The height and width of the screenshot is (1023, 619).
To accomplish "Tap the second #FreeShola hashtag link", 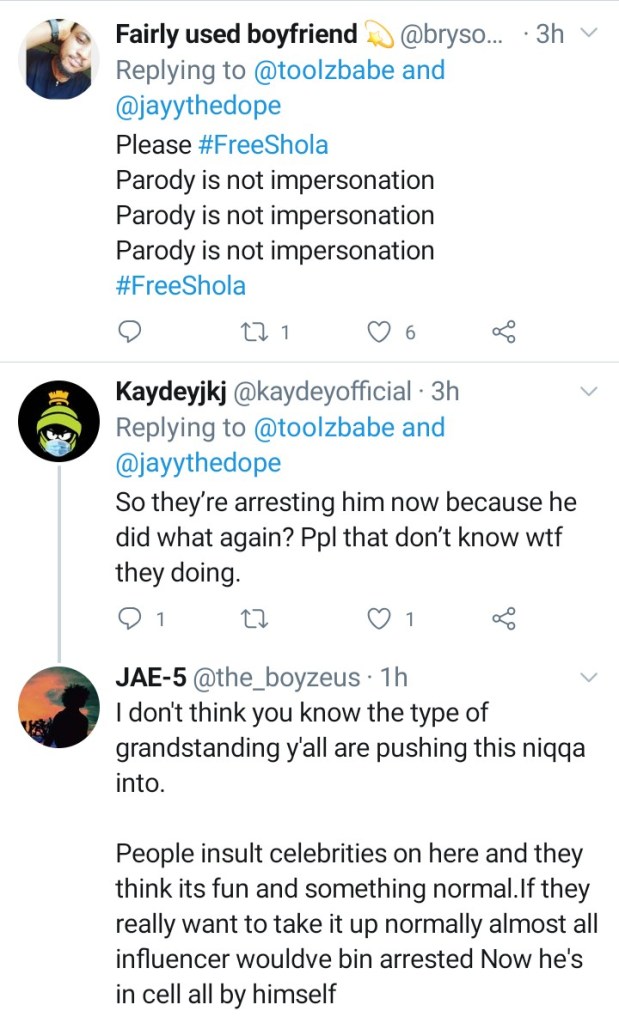I will pyautogui.click(x=181, y=285).
